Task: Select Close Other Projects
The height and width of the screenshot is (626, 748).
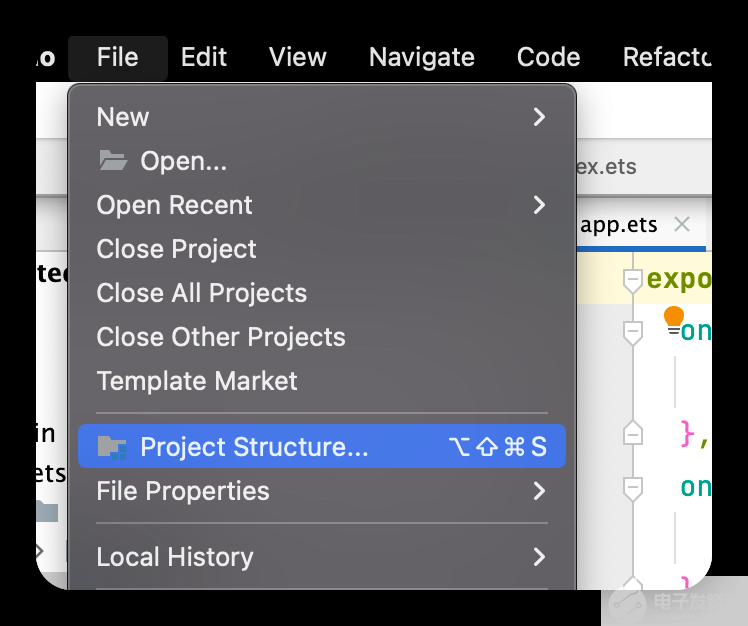Action: [x=220, y=337]
